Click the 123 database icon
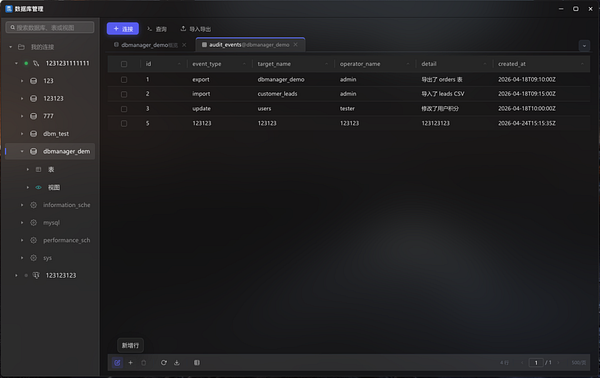Image resolution: width=600 pixels, height=378 pixels. 34,81
